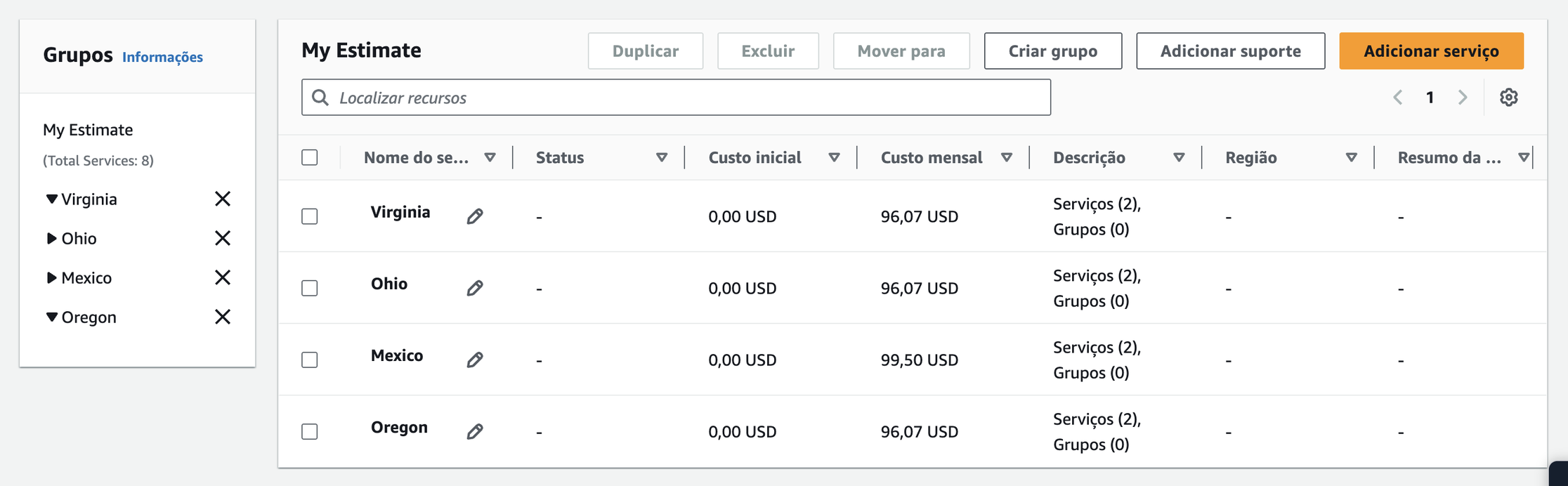This screenshot has height=486, width=1568.
Task: Click Criar grupo button
Action: pyautogui.click(x=1052, y=51)
